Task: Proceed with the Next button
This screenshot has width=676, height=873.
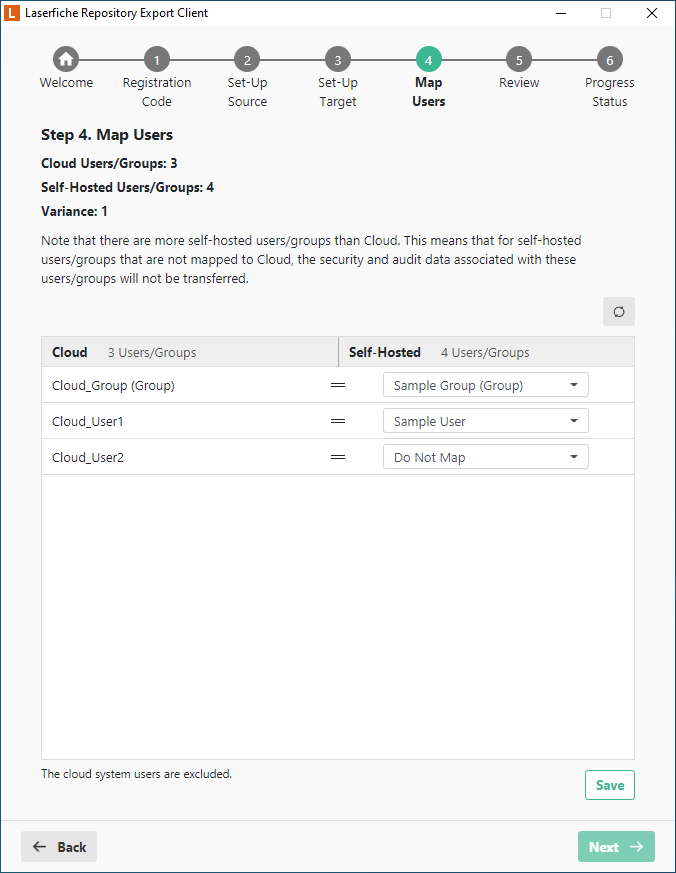Action: 615,847
